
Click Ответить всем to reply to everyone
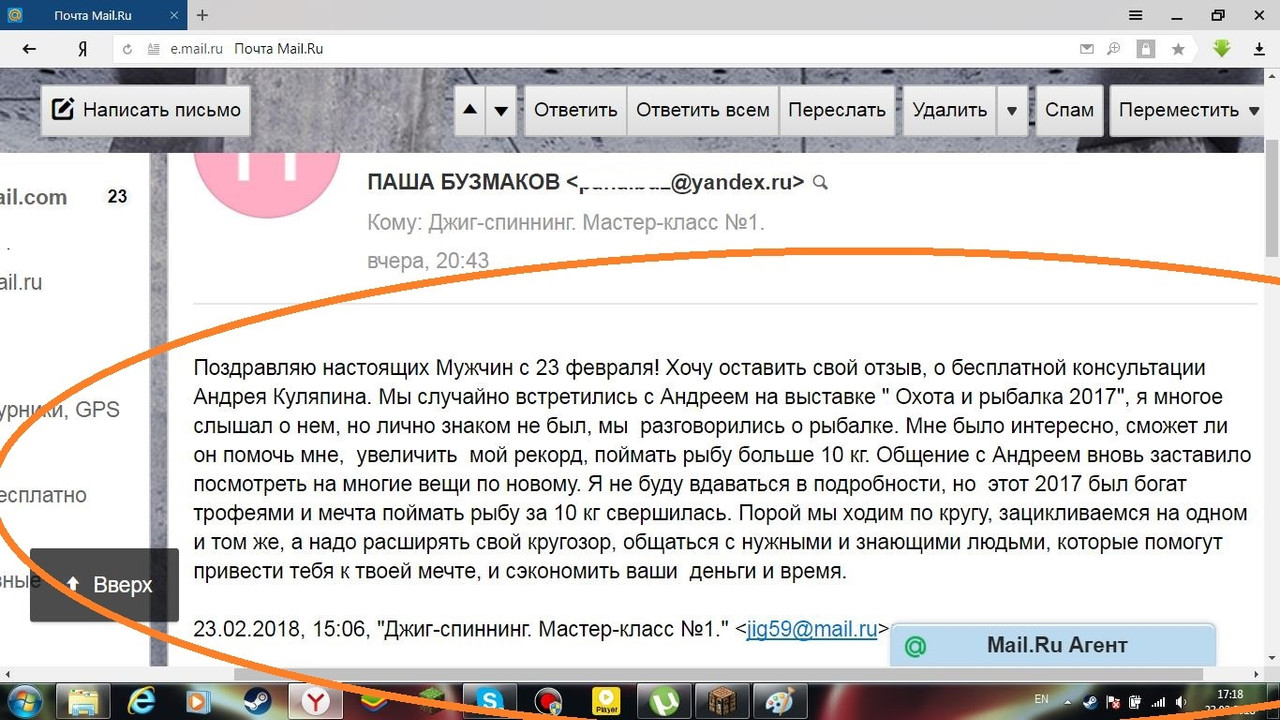point(702,110)
